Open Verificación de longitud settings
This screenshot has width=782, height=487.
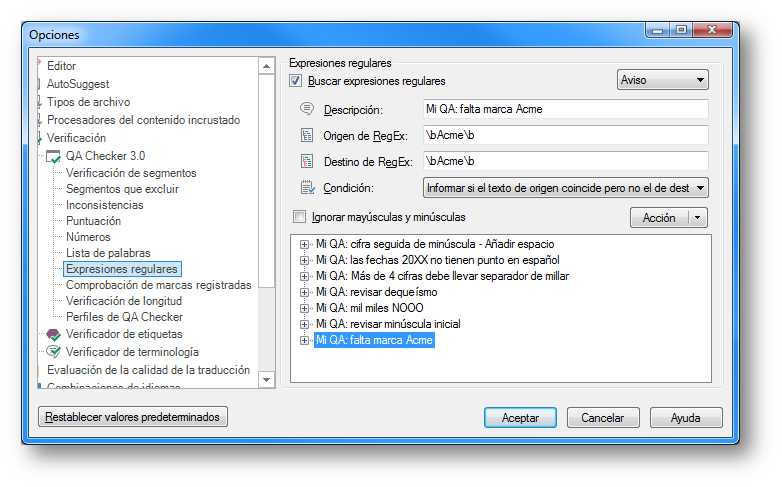coord(124,301)
